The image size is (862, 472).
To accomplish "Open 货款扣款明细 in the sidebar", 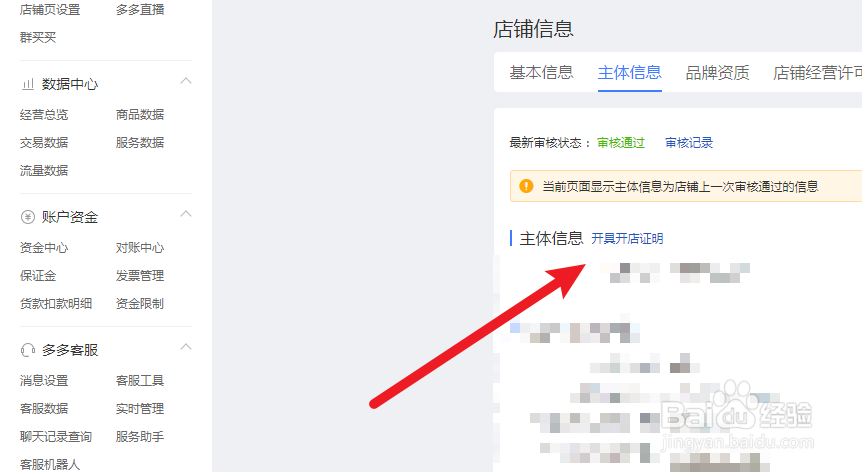I will tap(56, 304).
